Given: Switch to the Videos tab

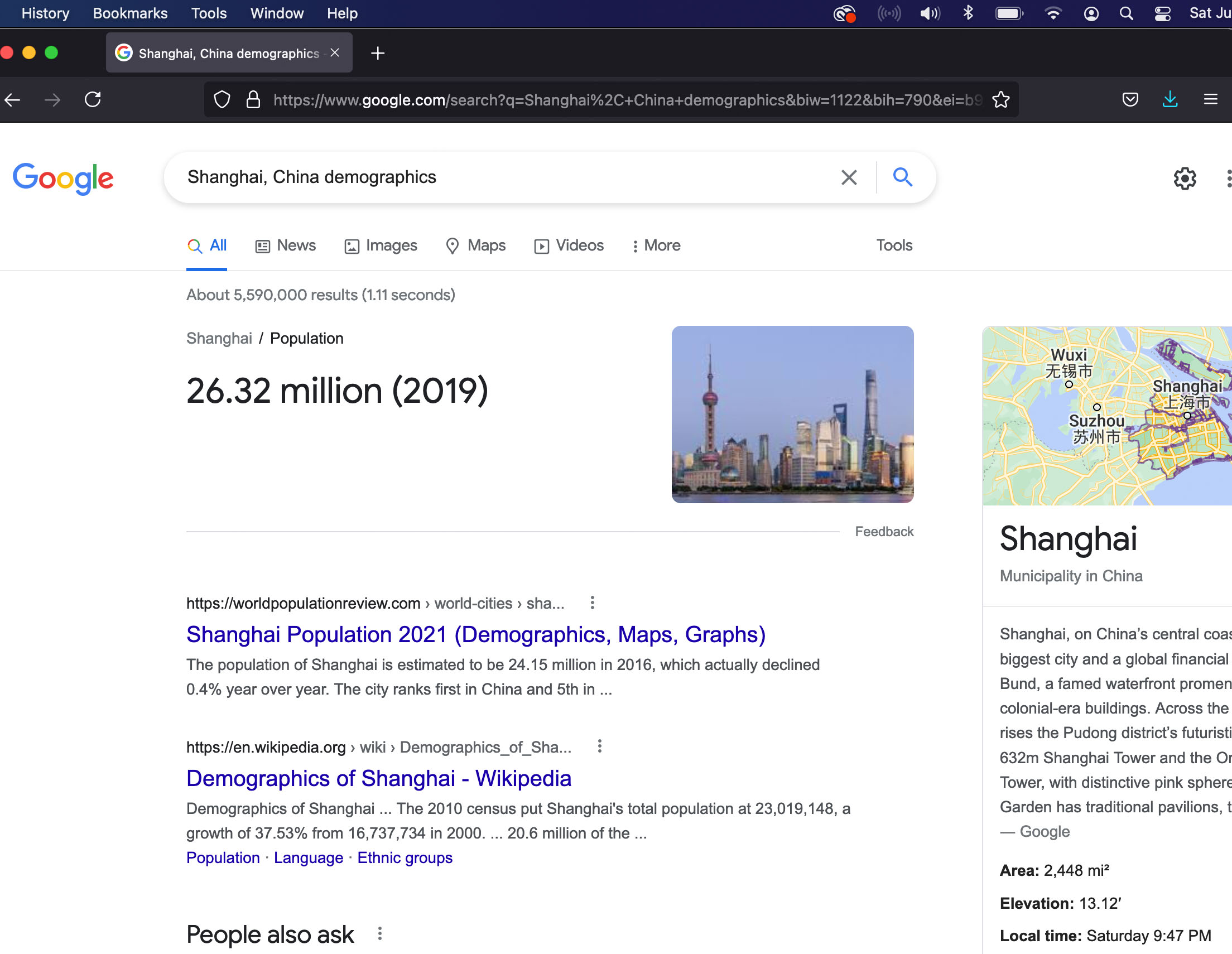Looking at the screenshot, I should 569,245.
